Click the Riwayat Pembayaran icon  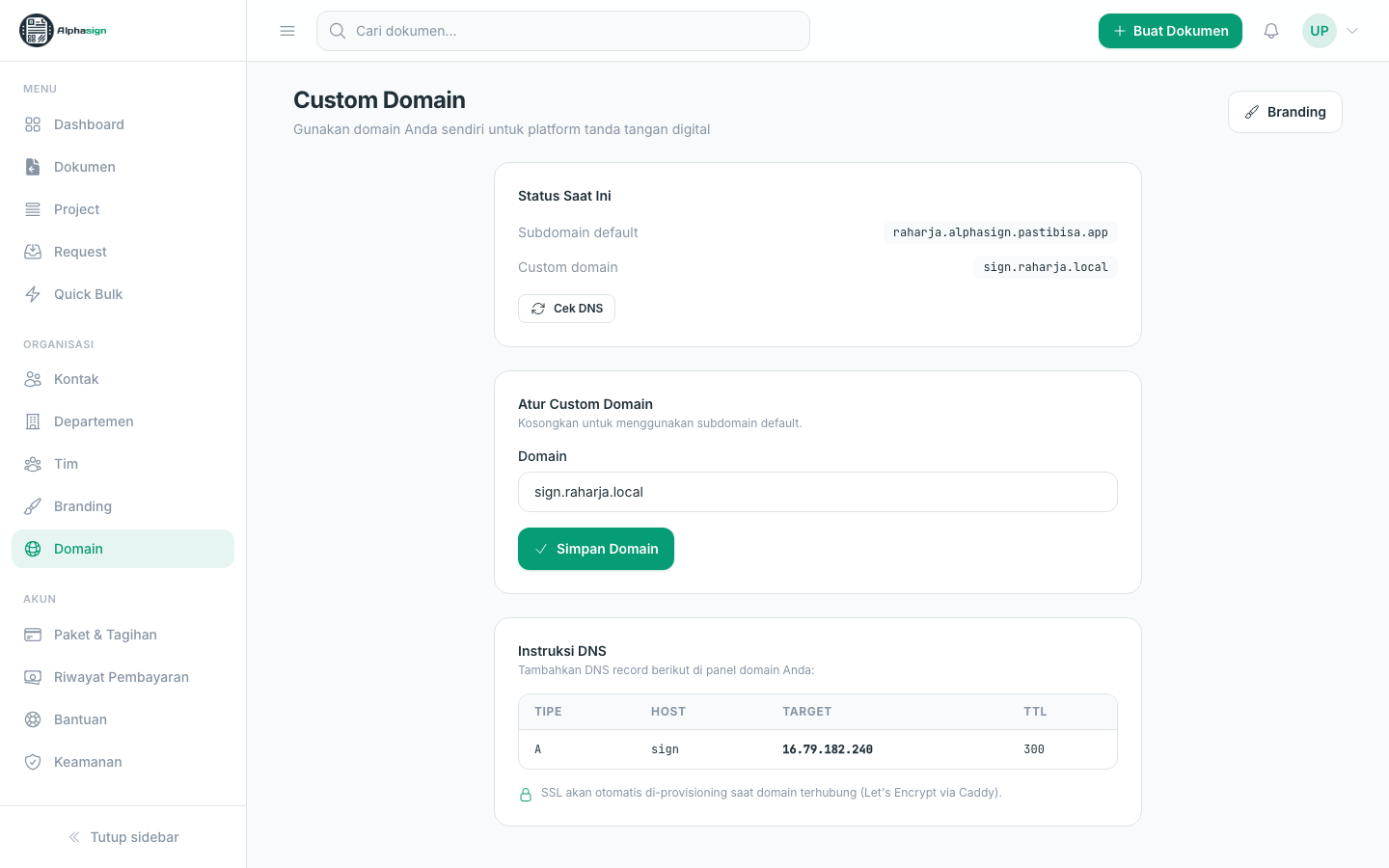(33, 677)
